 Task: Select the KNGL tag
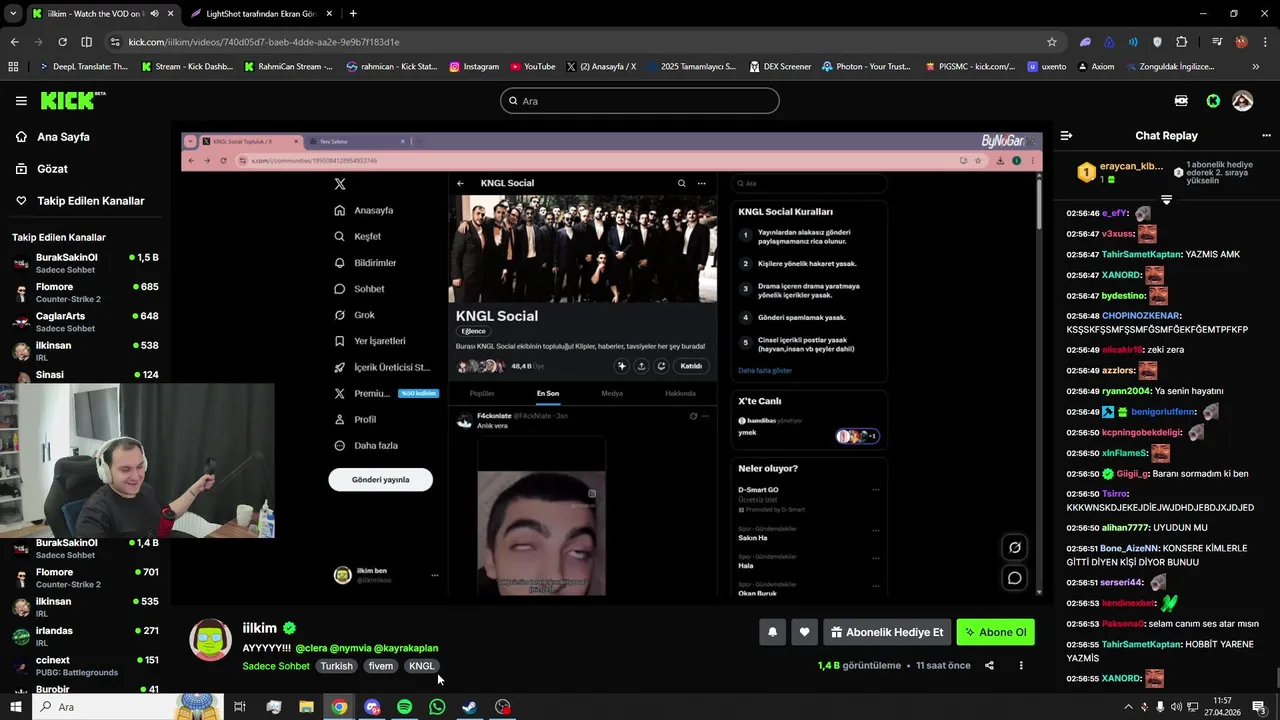pos(422,666)
